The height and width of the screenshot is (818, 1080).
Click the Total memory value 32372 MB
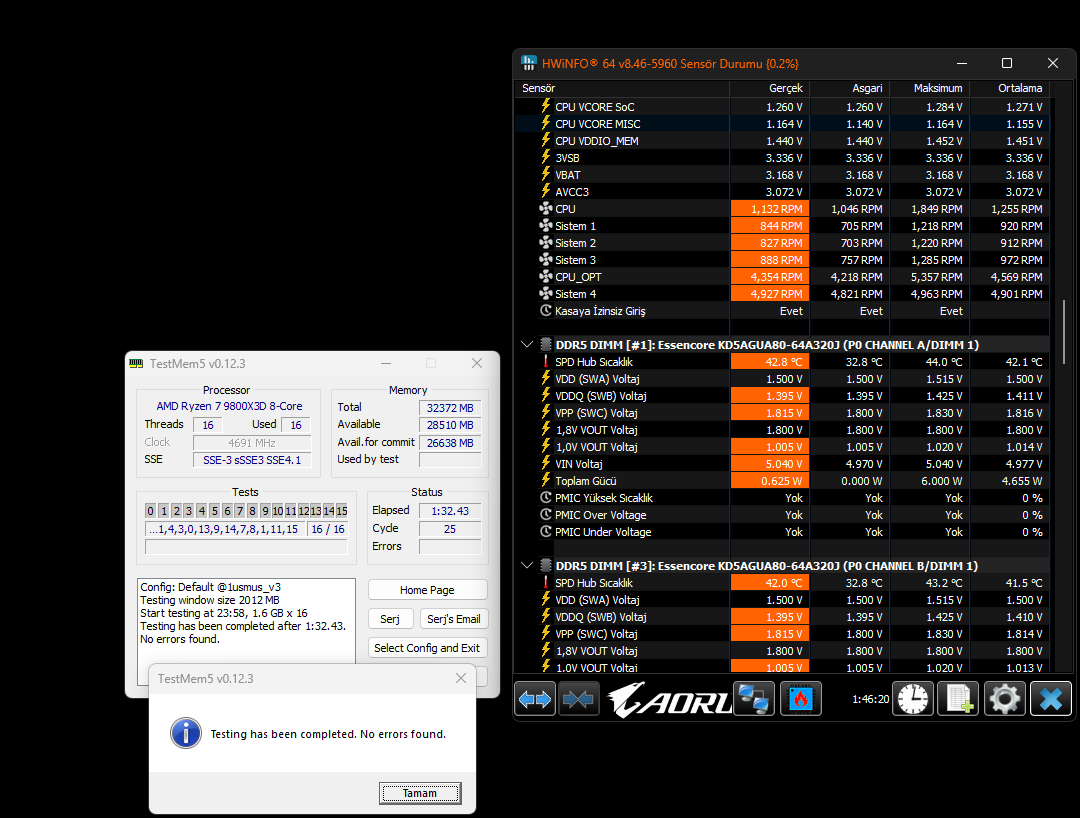[450, 408]
